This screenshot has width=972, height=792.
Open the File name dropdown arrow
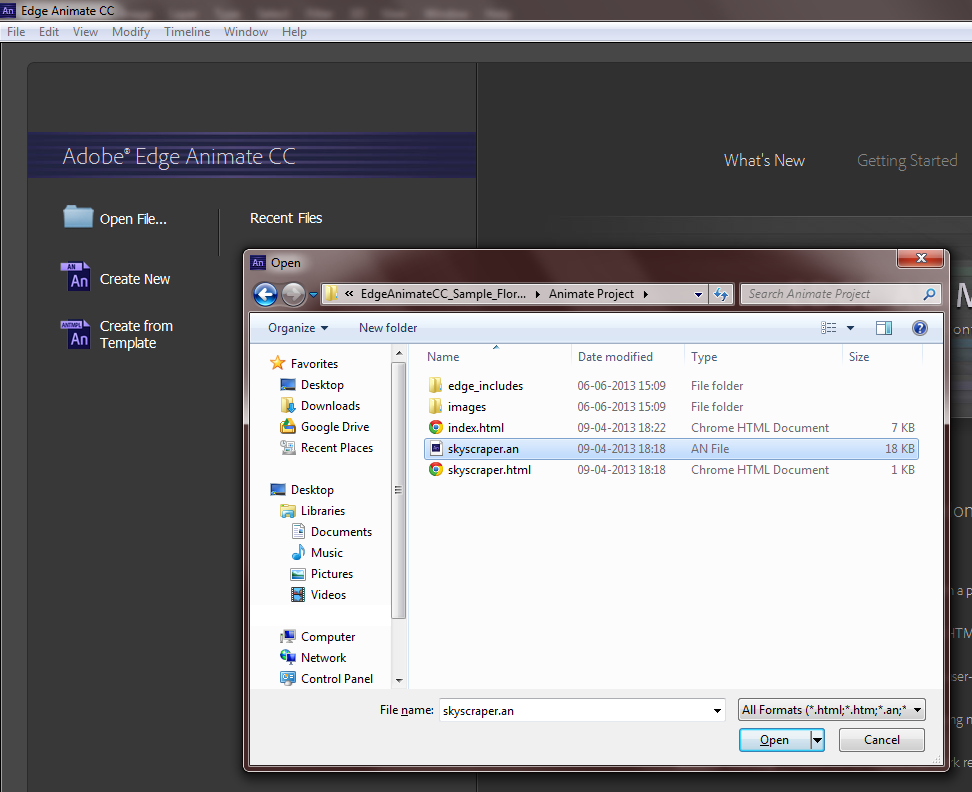[x=717, y=711]
